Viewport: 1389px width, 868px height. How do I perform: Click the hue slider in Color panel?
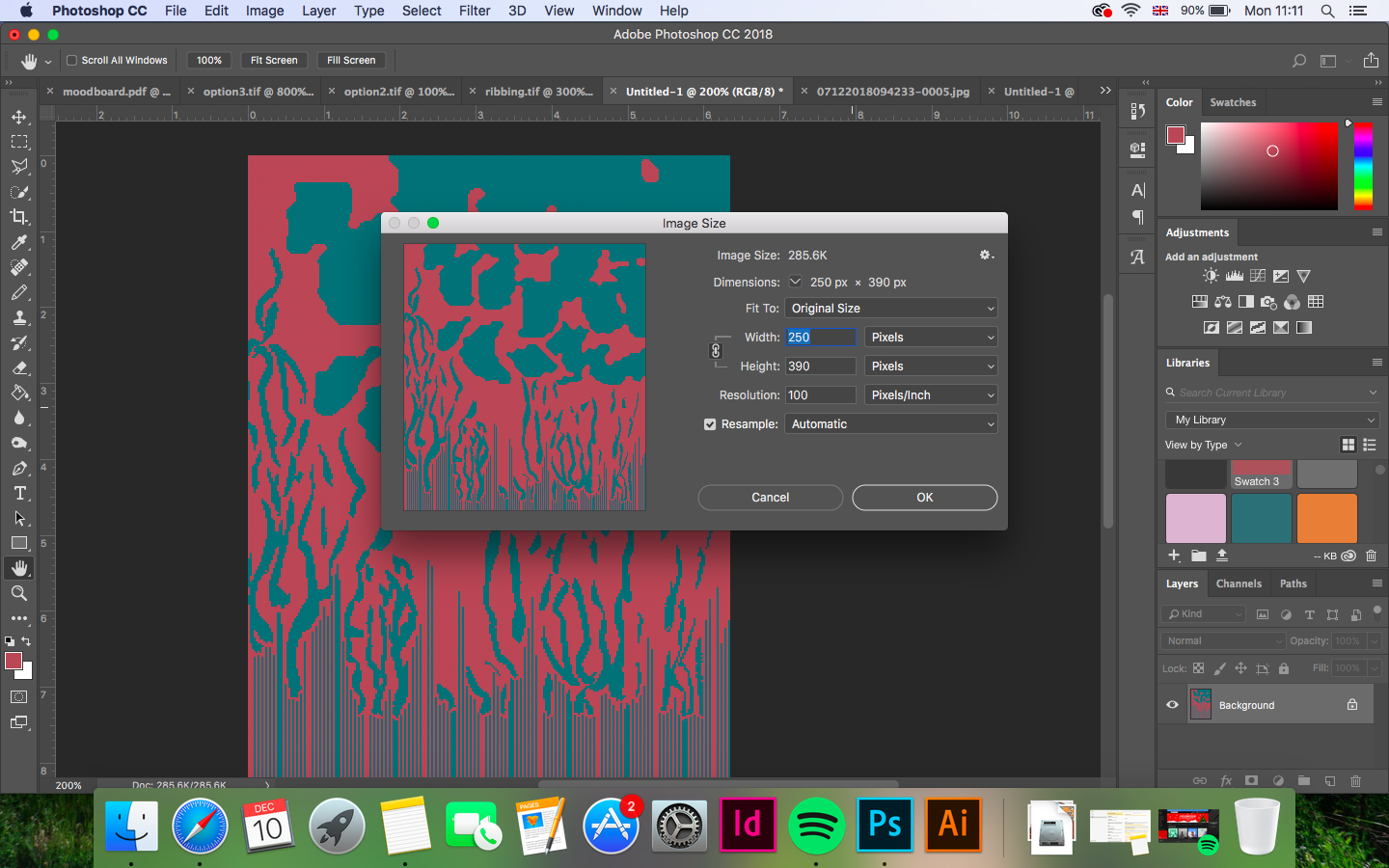[1363, 166]
